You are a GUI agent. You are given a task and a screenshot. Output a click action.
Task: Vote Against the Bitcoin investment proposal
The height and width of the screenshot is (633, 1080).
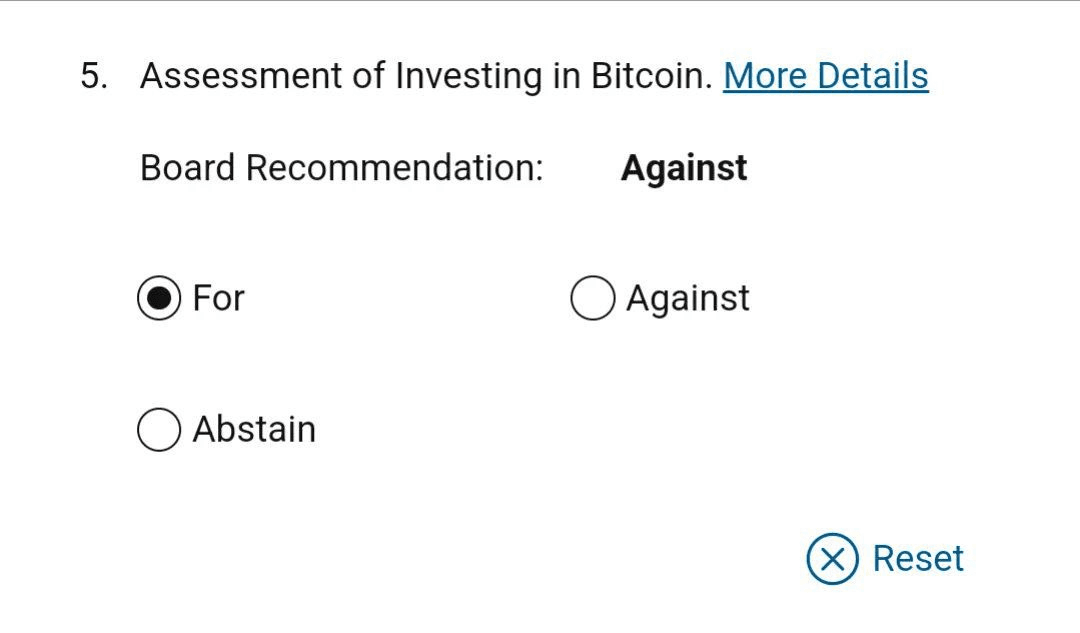pyautogui.click(x=592, y=298)
